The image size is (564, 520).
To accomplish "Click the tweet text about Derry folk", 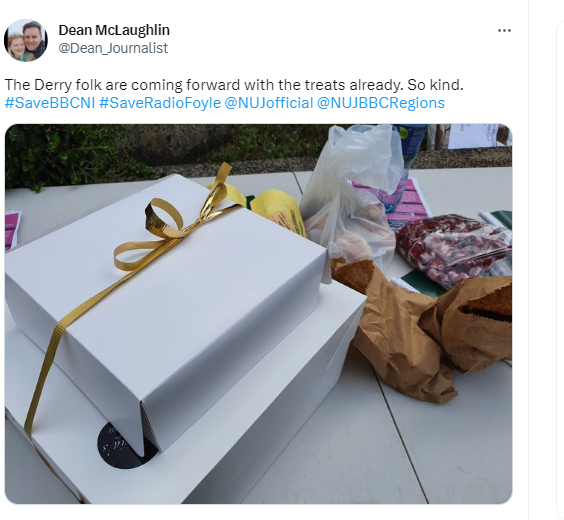I will tap(234, 85).
